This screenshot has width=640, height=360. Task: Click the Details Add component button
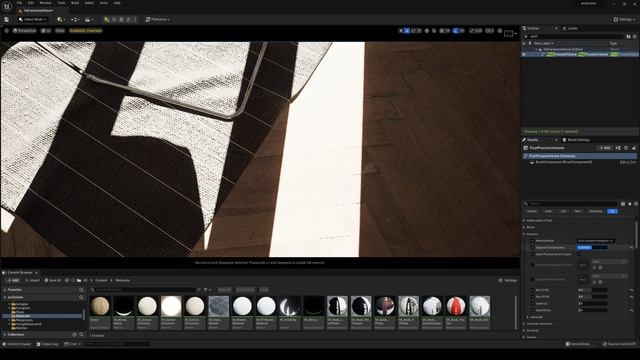pyautogui.click(x=604, y=148)
